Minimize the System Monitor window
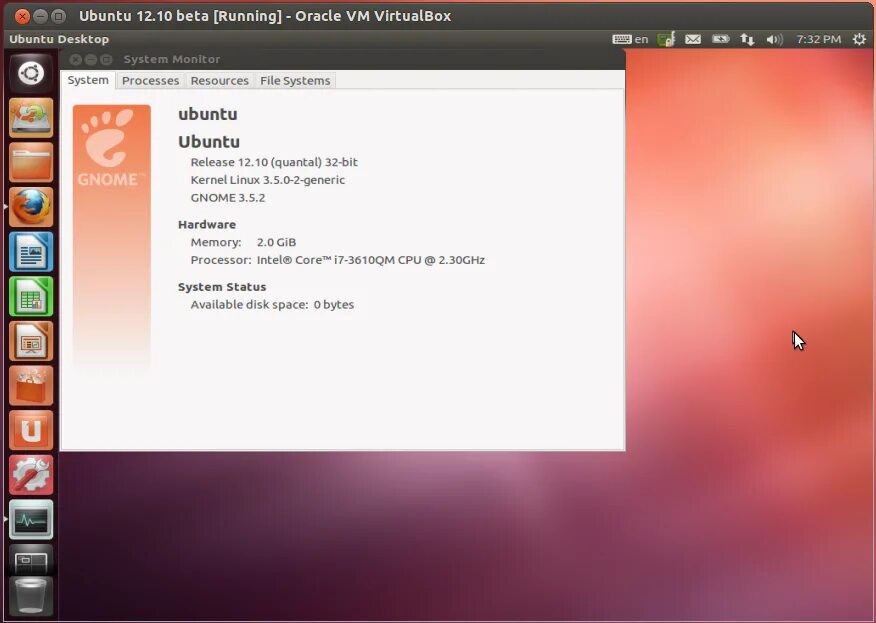This screenshot has height=623, width=876. [x=91, y=59]
